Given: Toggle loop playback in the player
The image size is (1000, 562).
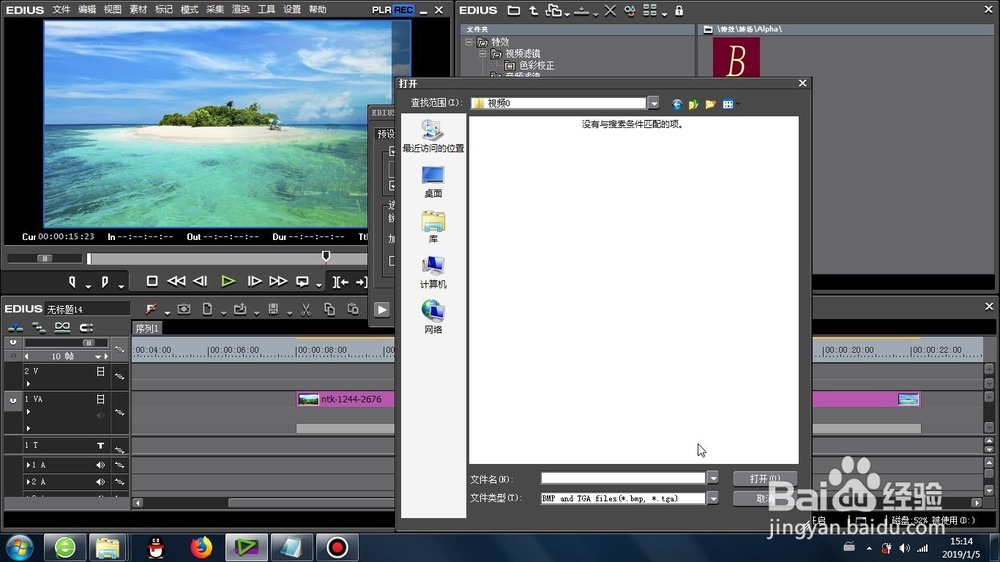Looking at the screenshot, I should pyautogui.click(x=302, y=281).
